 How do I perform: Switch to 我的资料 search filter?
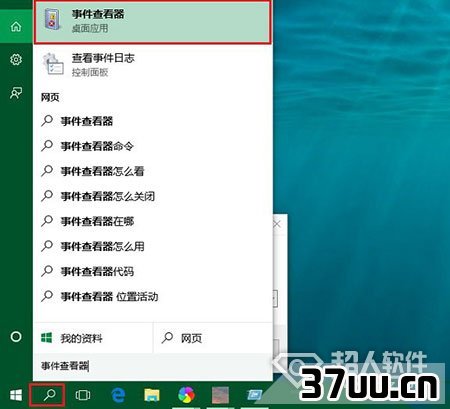pyautogui.click(x=93, y=338)
